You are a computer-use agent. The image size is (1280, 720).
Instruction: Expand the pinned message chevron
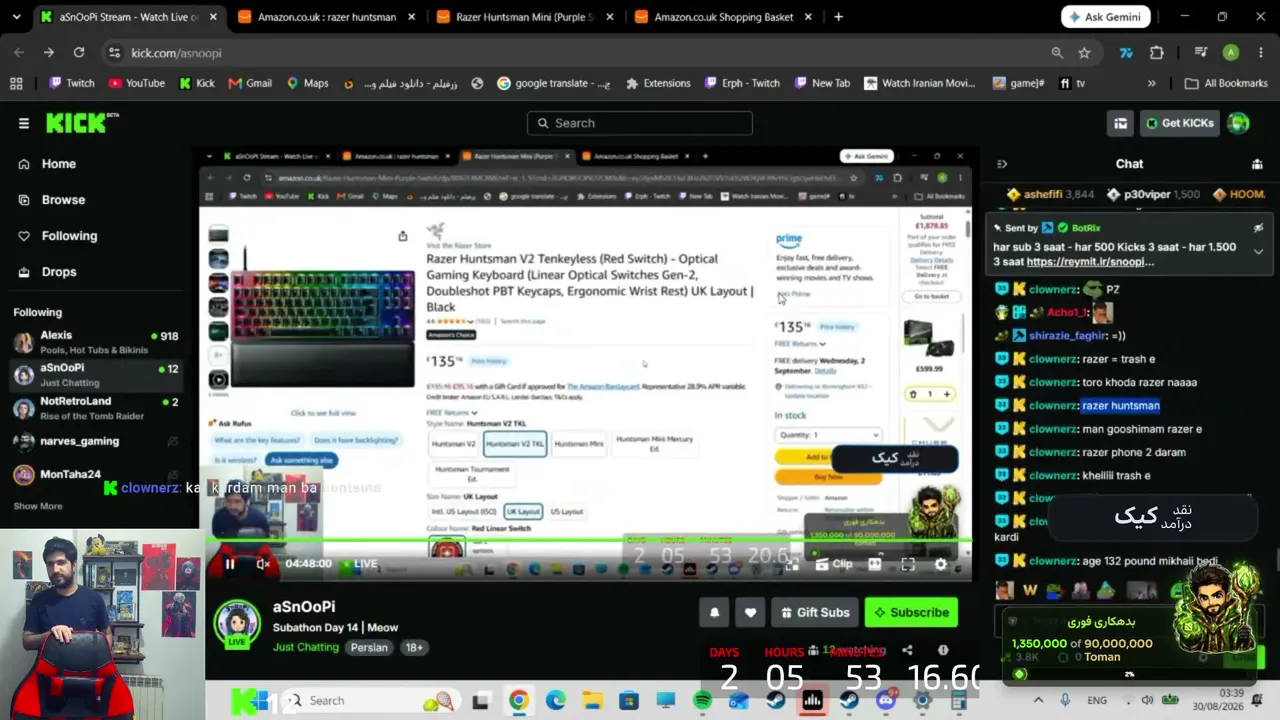pyautogui.click(x=1258, y=252)
